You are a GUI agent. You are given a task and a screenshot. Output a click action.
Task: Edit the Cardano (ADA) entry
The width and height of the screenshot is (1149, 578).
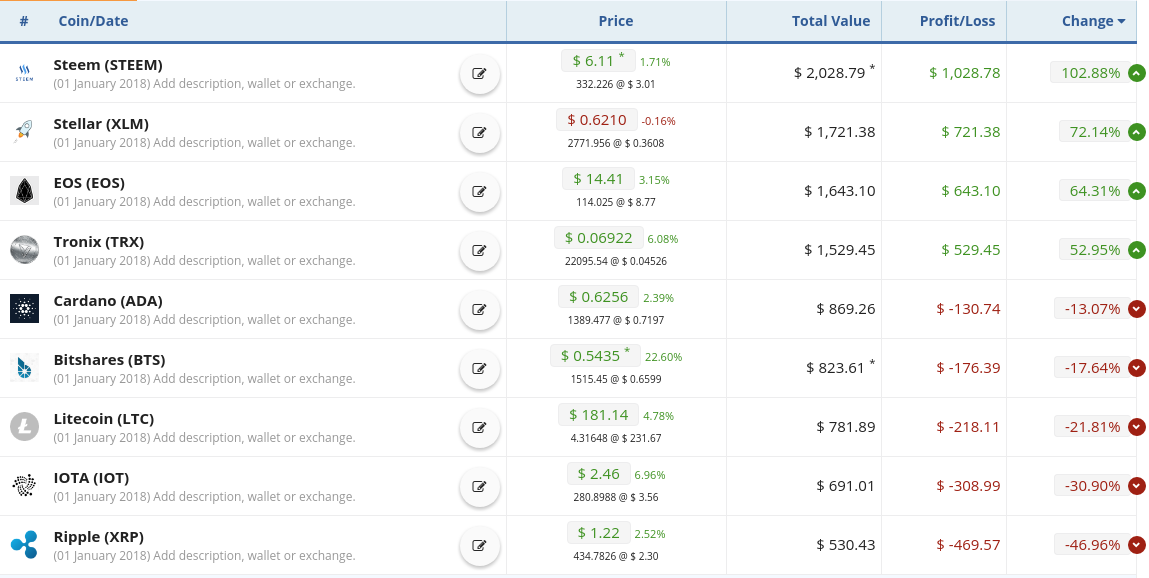click(x=480, y=309)
